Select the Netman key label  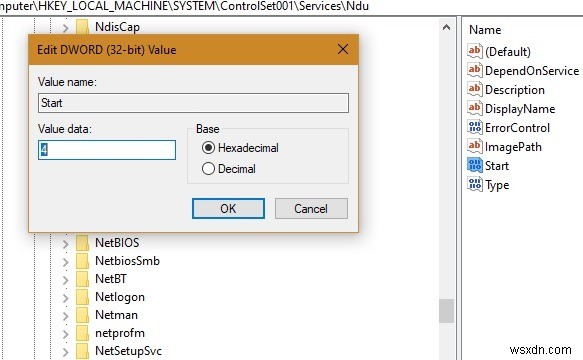[x=116, y=315]
